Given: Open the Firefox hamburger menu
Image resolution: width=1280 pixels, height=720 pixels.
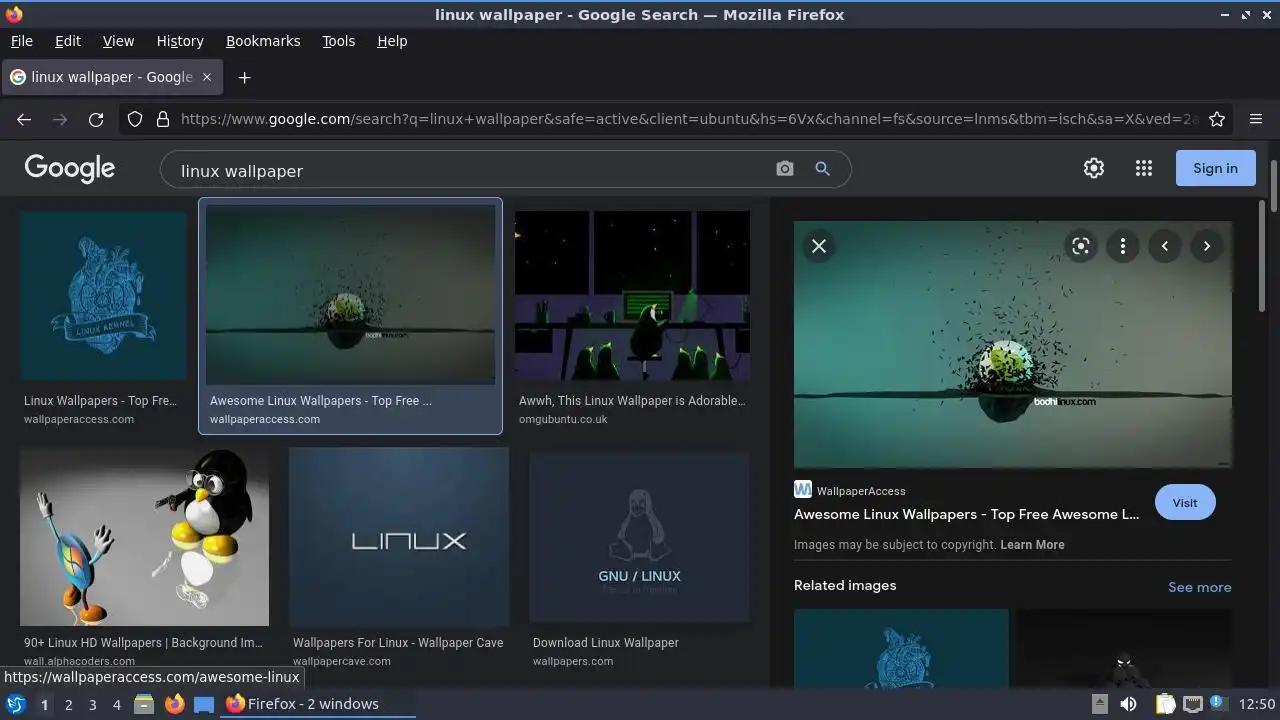Looking at the screenshot, I should pyautogui.click(x=1256, y=119).
